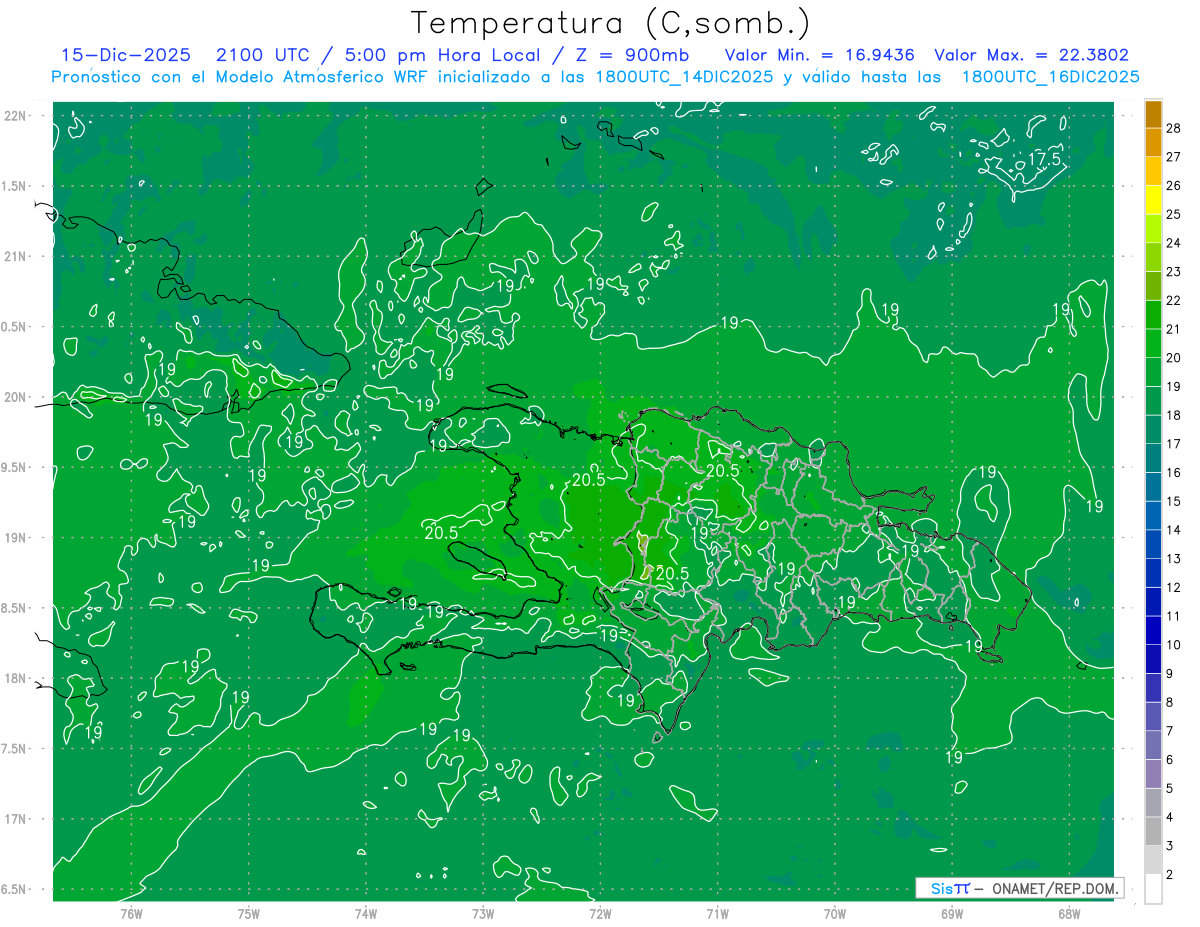Click the '75W' longitude axis label
Screen dimensions: 1200x927
coord(249,913)
